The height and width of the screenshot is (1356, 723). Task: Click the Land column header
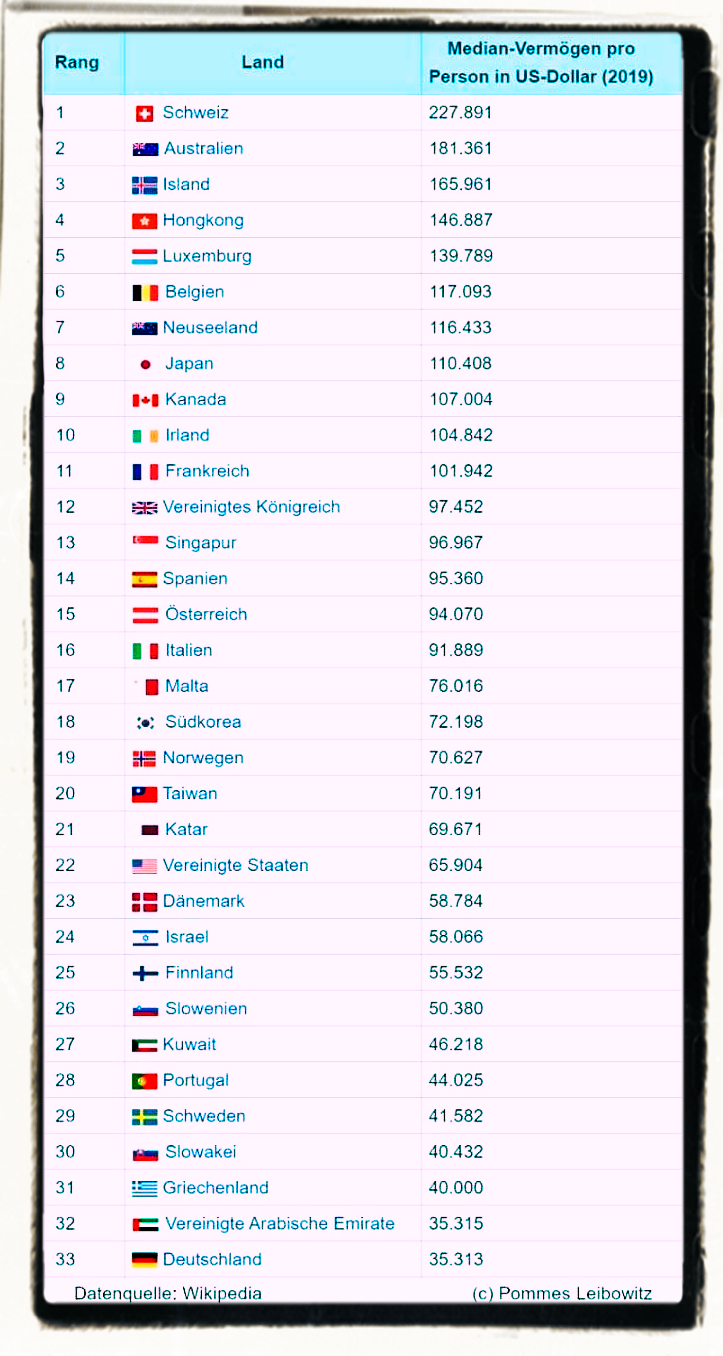(x=263, y=62)
